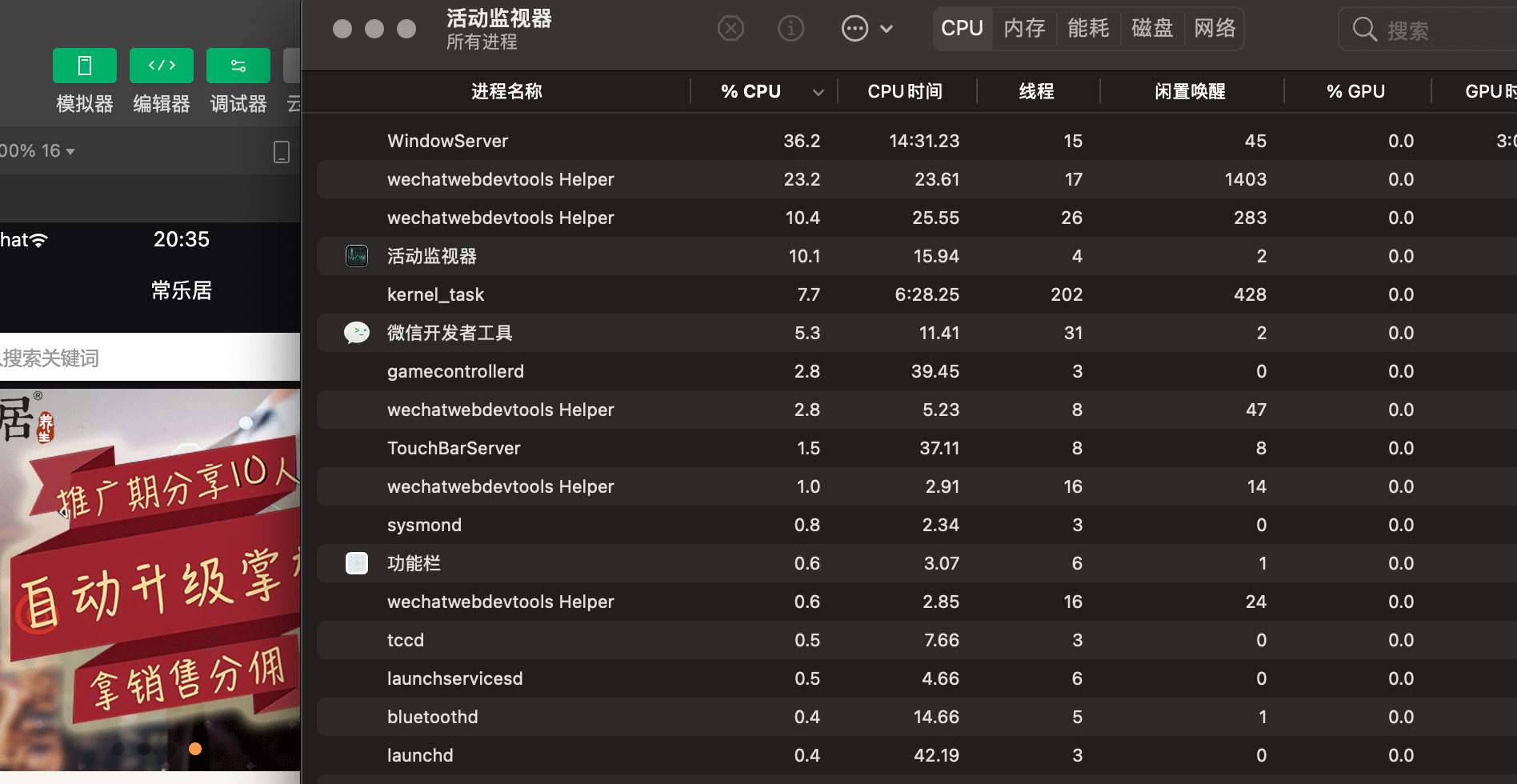The height and width of the screenshot is (784, 1517).
Task: Open the process info (i) toolbar icon
Action: click(791, 29)
